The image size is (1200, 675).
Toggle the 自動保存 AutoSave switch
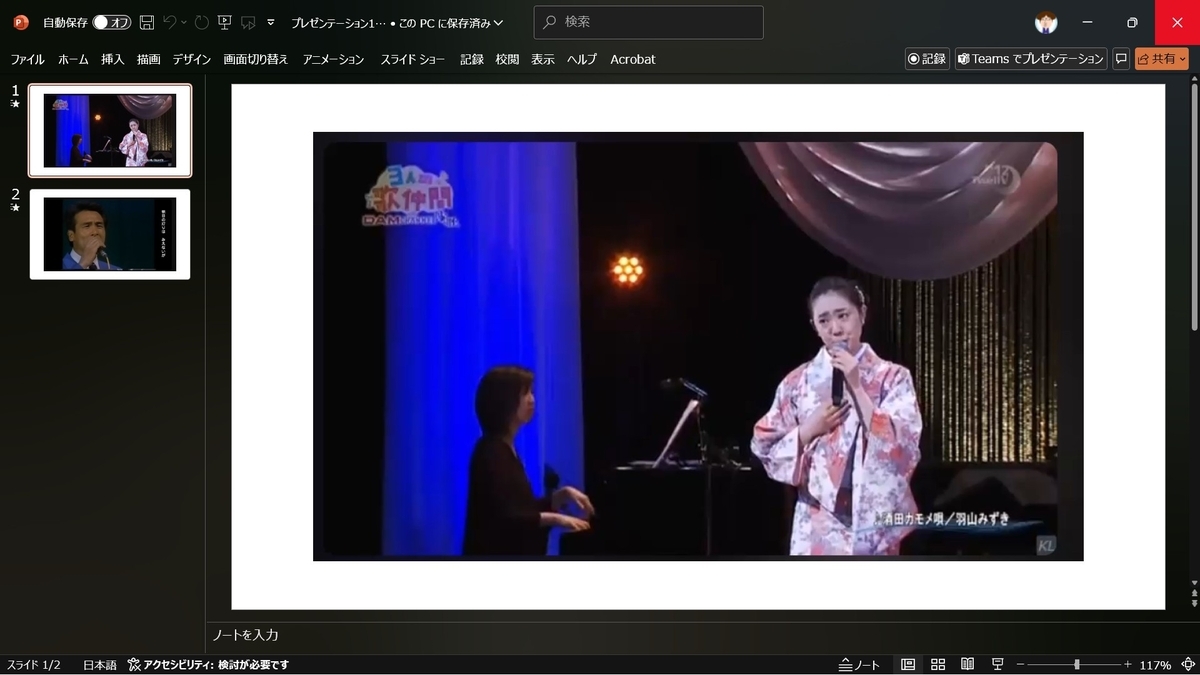[x=113, y=22]
